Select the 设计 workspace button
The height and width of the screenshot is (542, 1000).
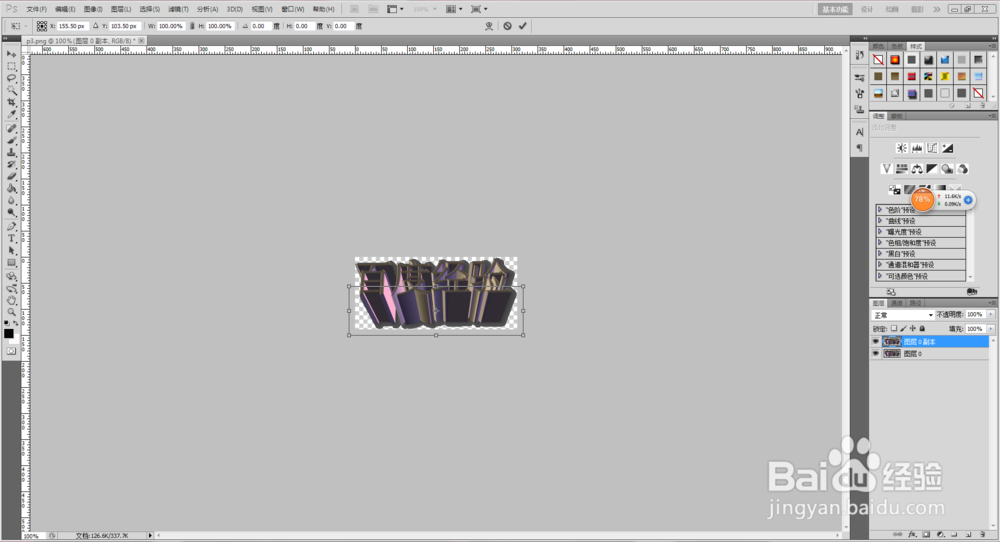[x=867, y=9]
